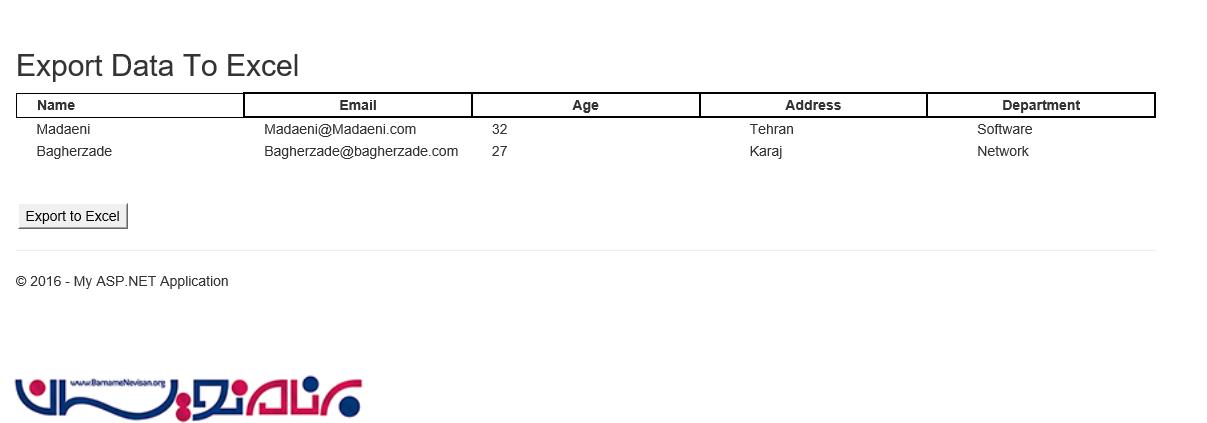Click the BarnameNevisan logo image

click(x=188, y=398)
